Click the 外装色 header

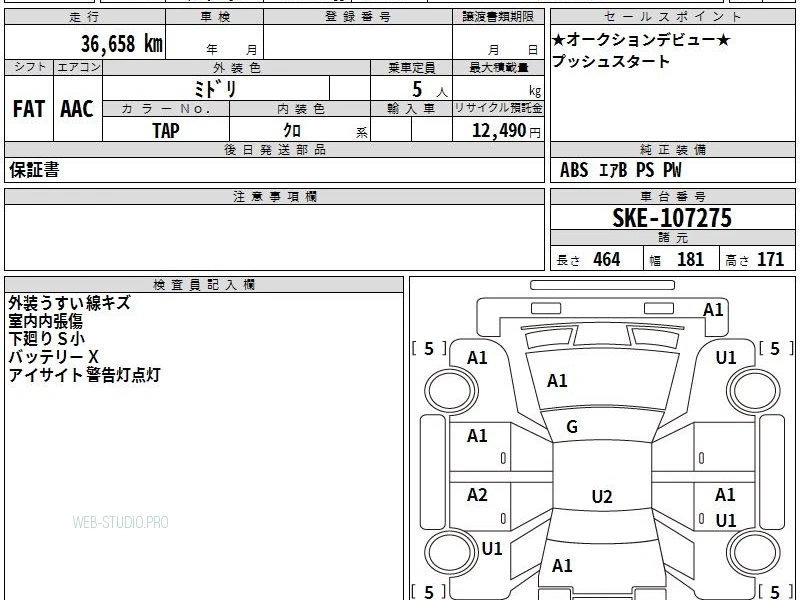coord(237,68)
